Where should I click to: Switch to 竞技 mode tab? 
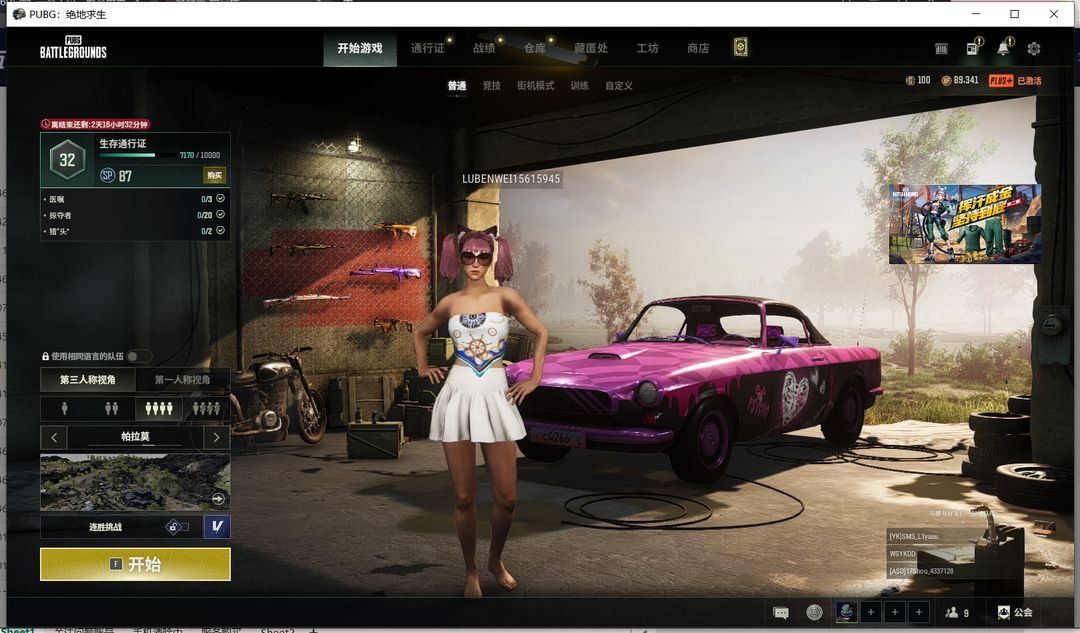[x=491, y=86]
